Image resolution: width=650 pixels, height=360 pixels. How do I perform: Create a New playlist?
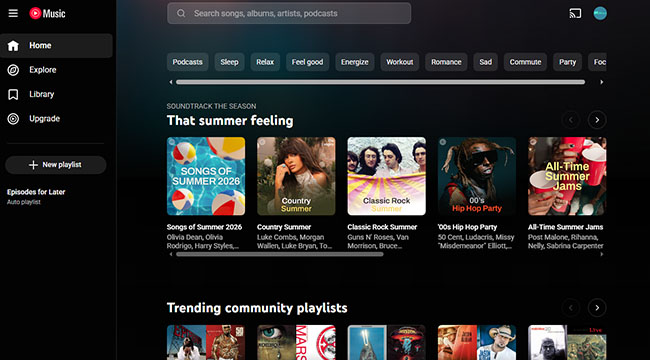56,165
